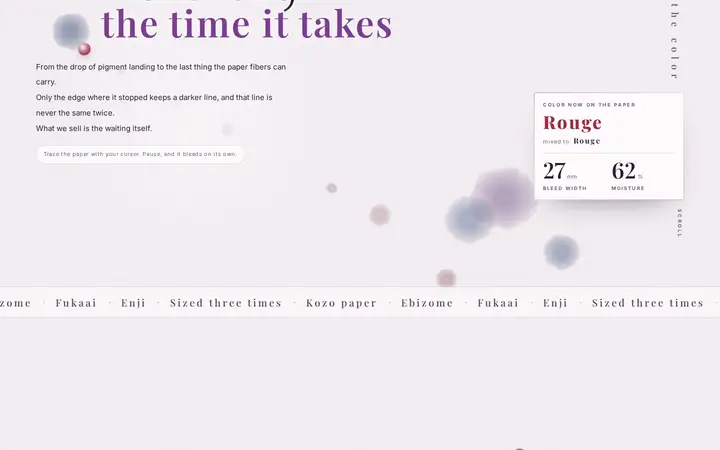The width and height of the screenshot is (720, 450).
Task: Select the paragraph starting 'From the drop of pigment'
Action: (161, 74)
